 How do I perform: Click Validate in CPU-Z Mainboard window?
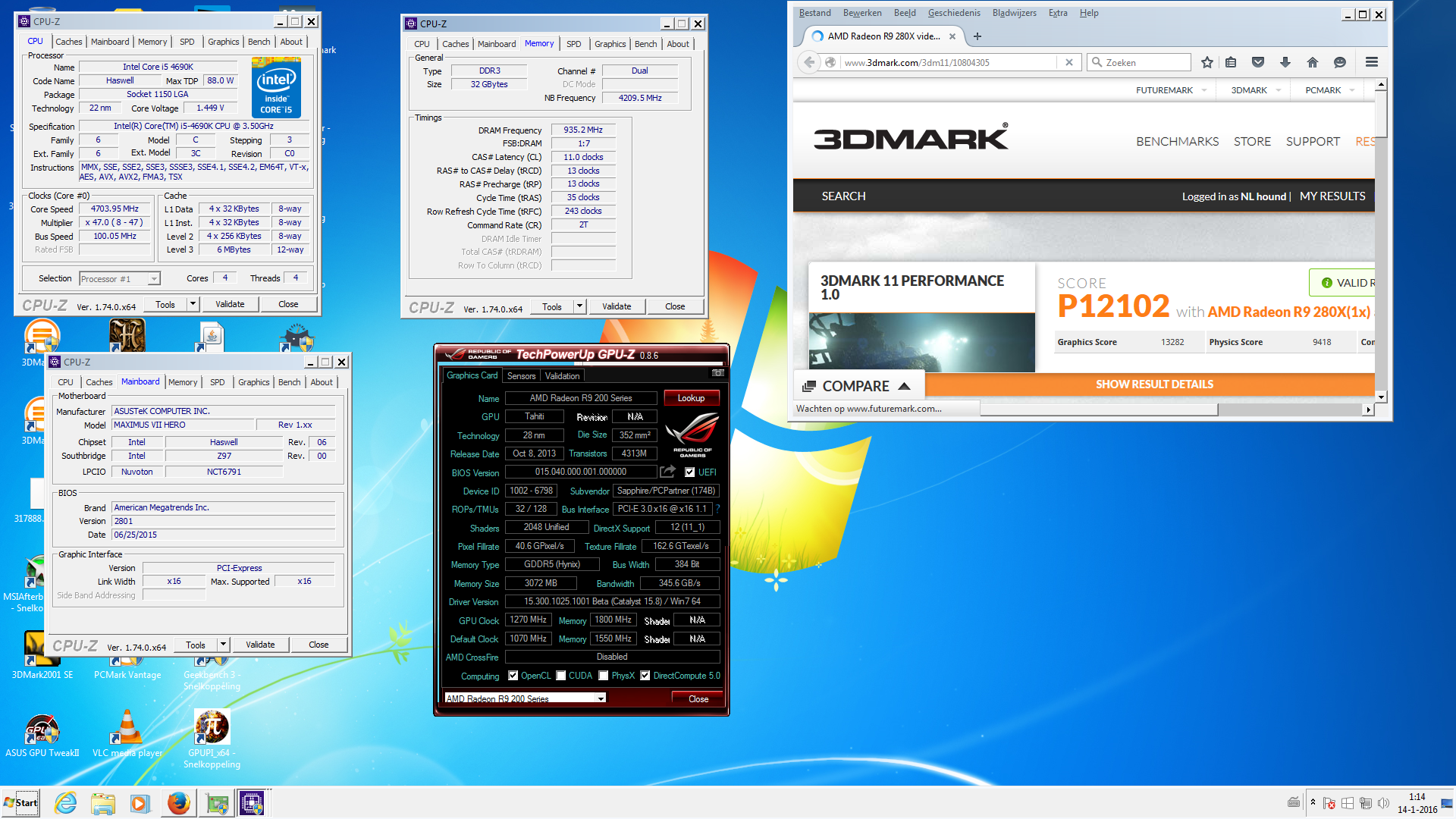[260, 645]
